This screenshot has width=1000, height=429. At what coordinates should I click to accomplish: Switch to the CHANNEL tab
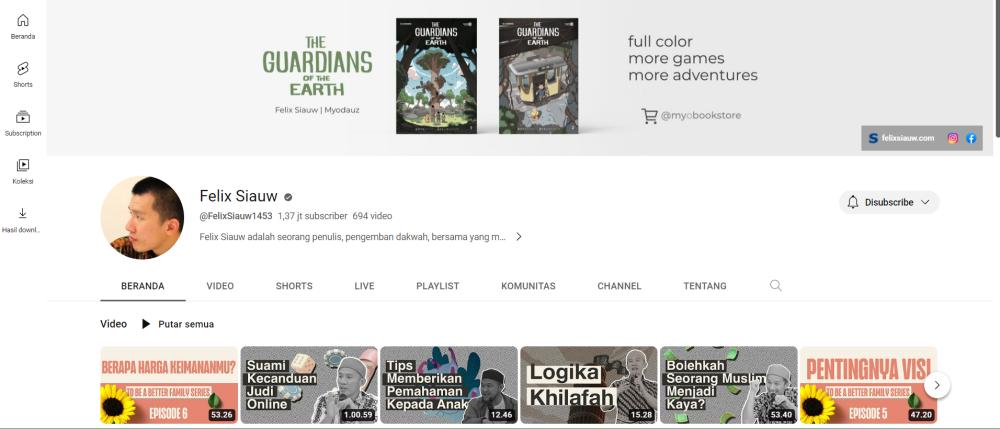tap(619, 286)
